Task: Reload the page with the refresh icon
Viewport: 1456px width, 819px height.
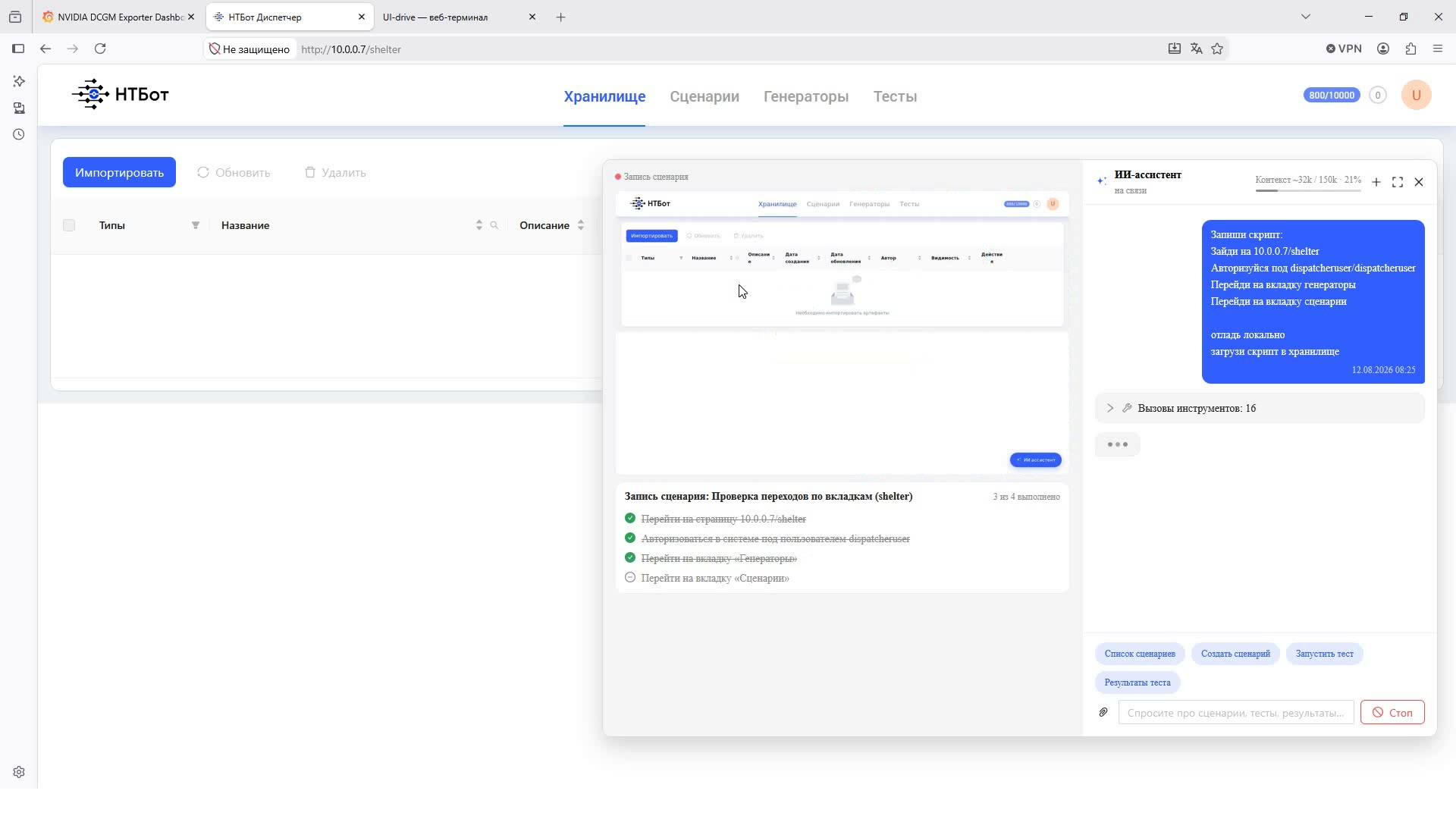Action: pyautogui.click(x=100, y=49)
